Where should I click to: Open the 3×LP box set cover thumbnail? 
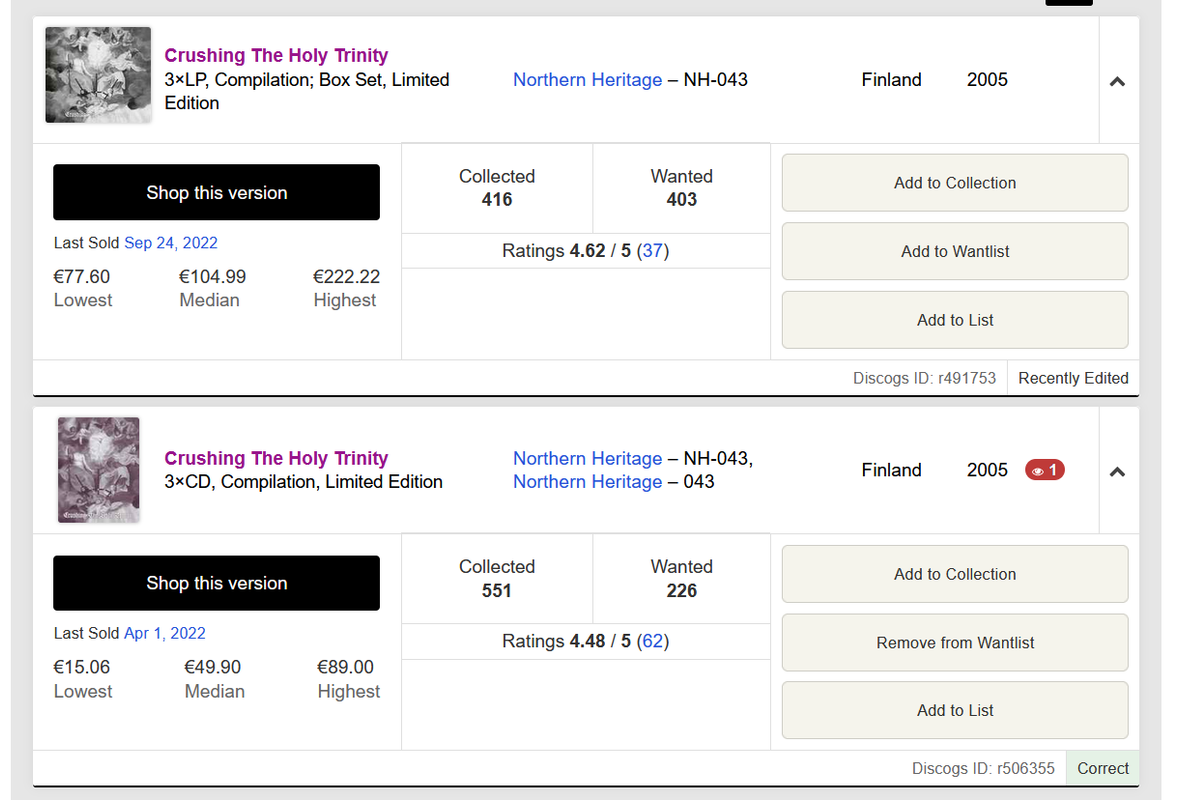pos(98,75)
